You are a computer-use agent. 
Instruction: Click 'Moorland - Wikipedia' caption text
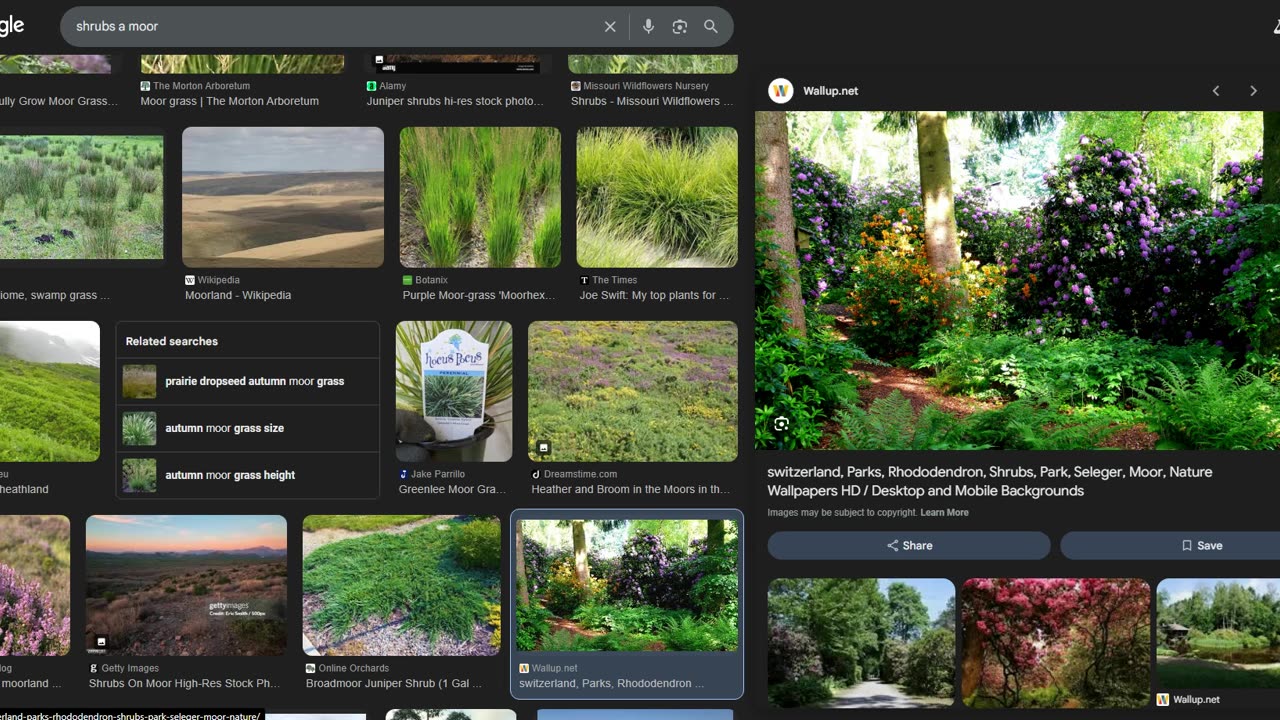pos(238,296)
